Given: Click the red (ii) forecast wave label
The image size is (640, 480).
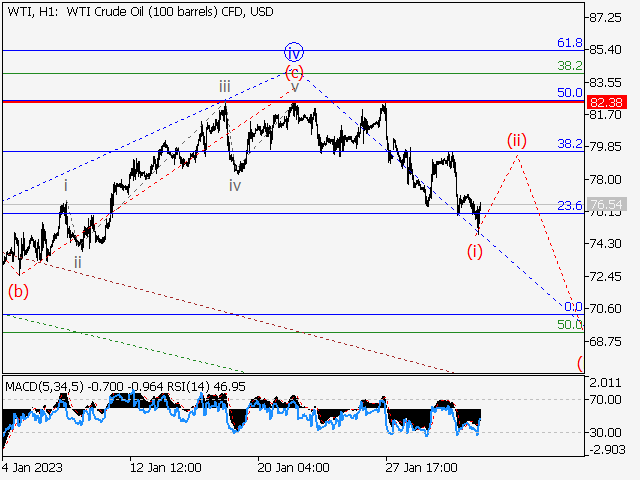Looking at the screenshot, I should (x=517, y=140).
